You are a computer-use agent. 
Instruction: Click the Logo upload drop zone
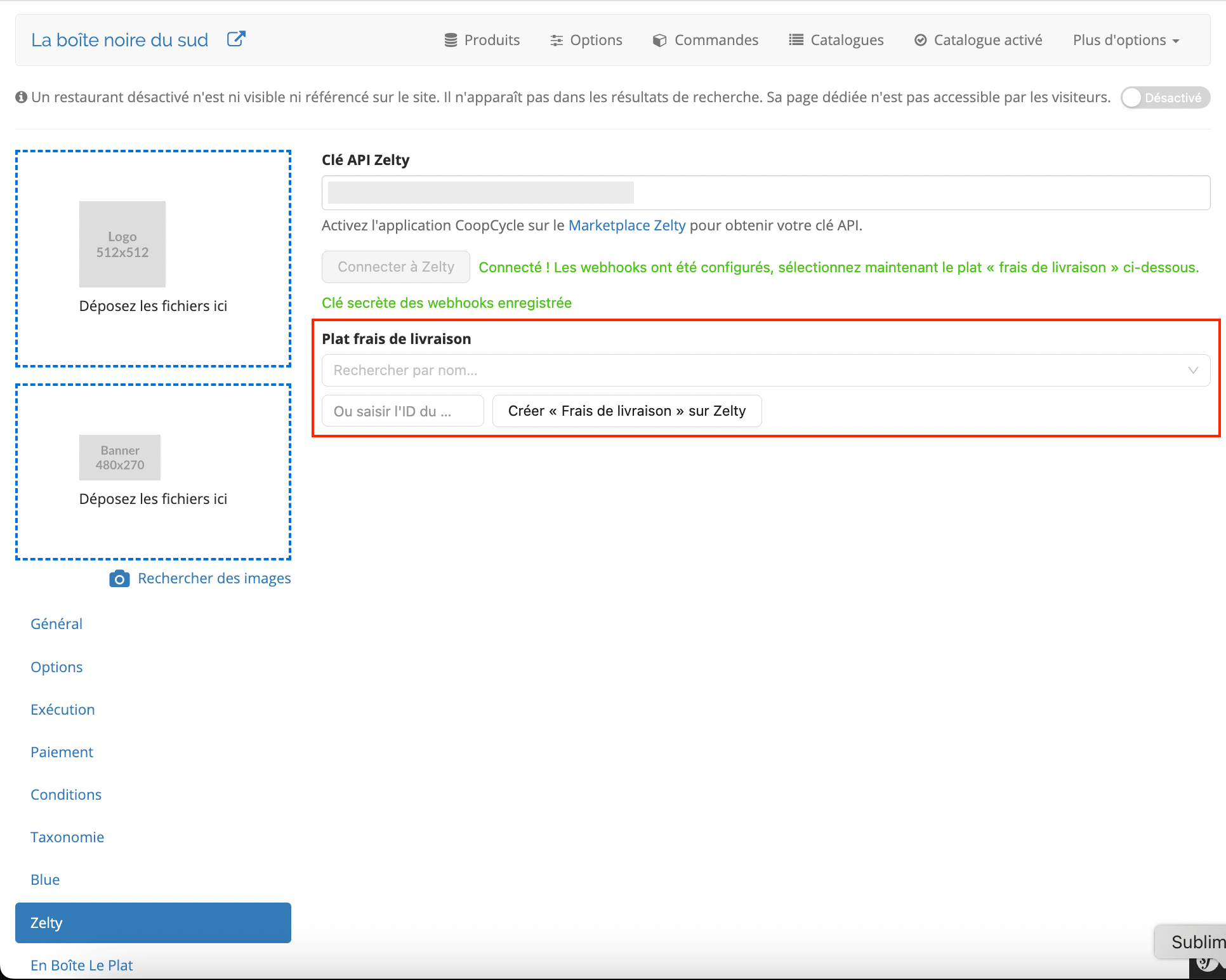pyautogui.click(x=153, y=258)
